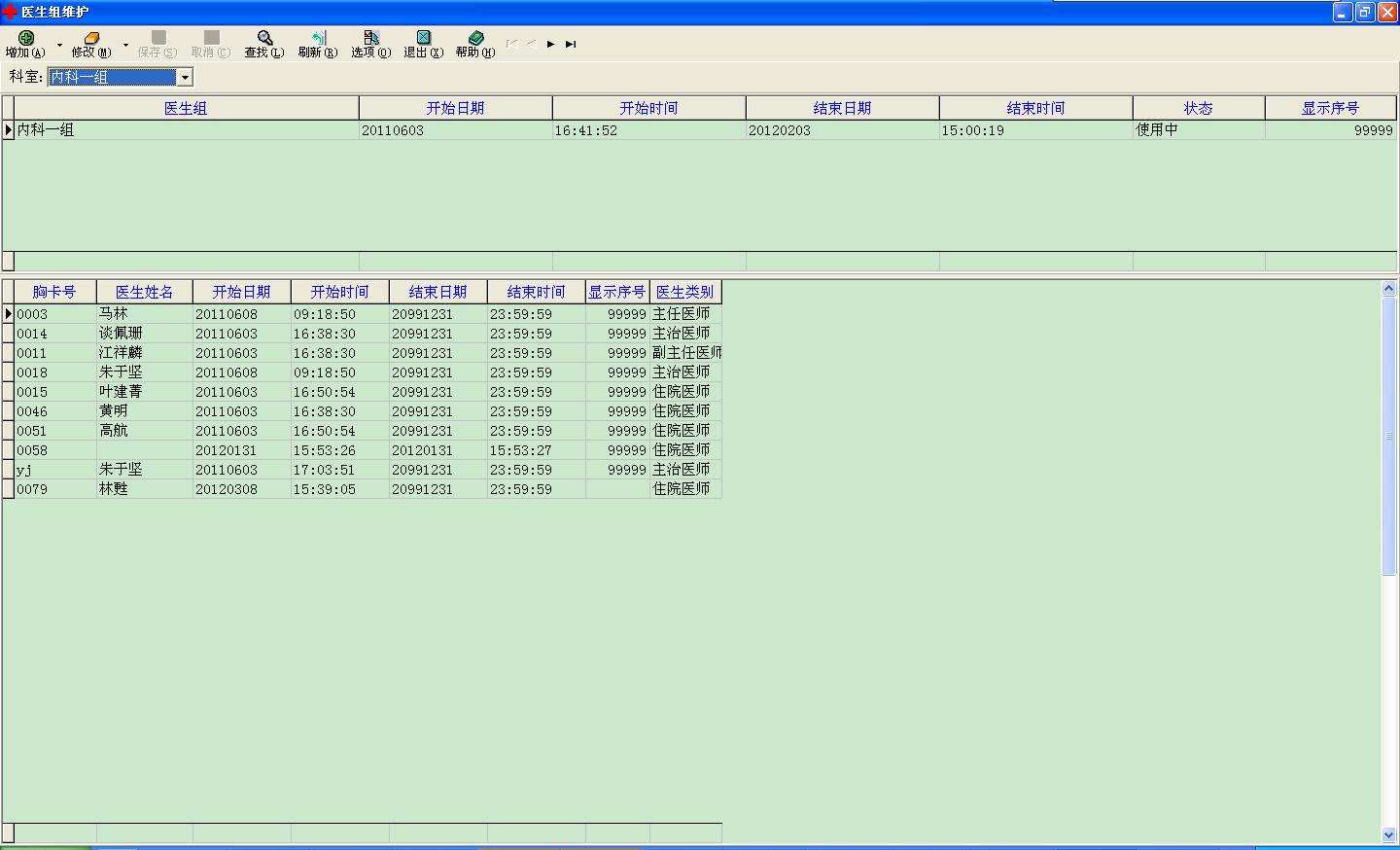This screenshot has height=850, width=1400.
Task: Click the 医生姓名 column header
Action: tap(145, 292)
